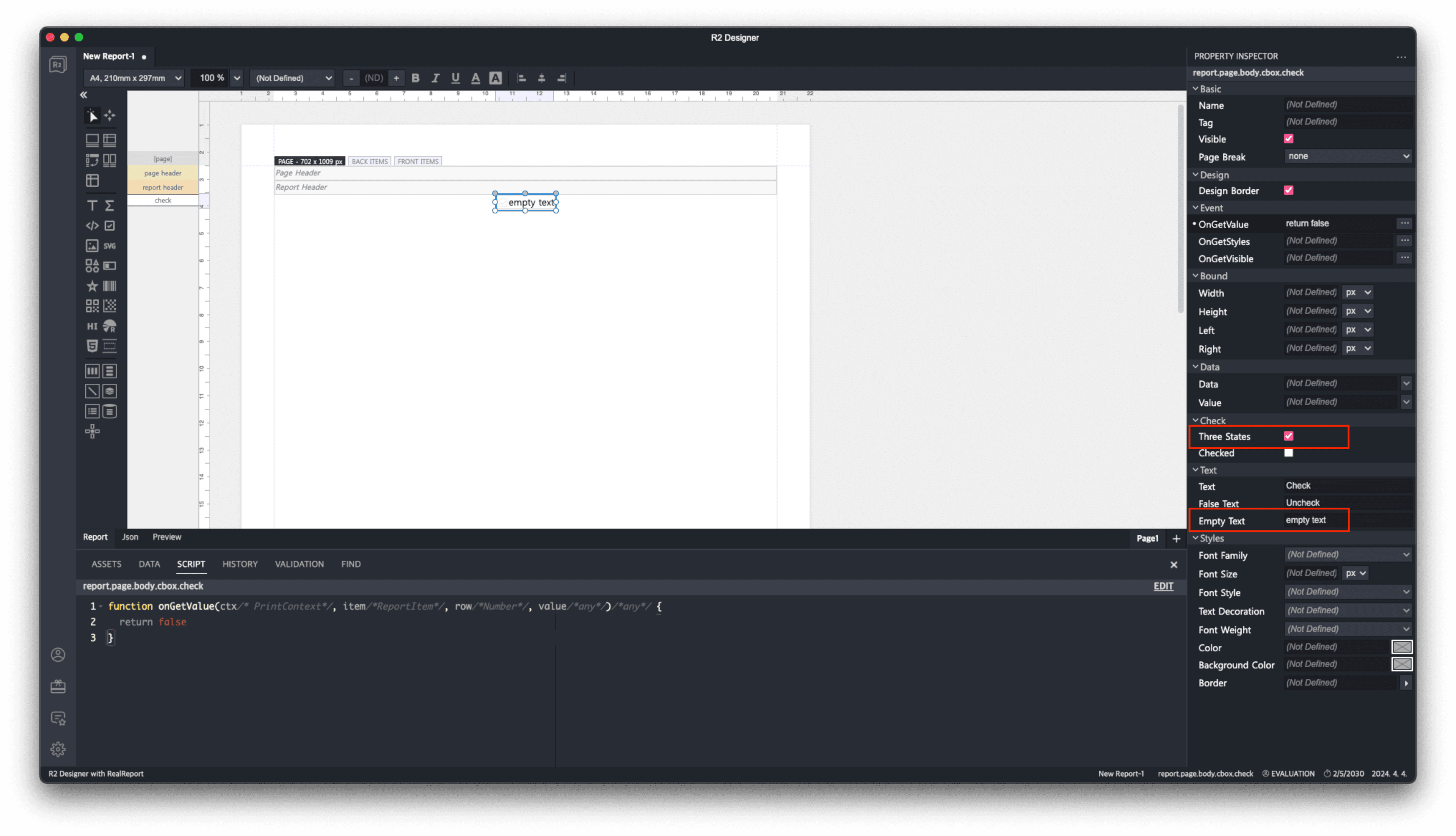Switch to the VALIDATION tab
Image resolution: width=1456 pixels, height=836 pixels.
coord(299,565)
